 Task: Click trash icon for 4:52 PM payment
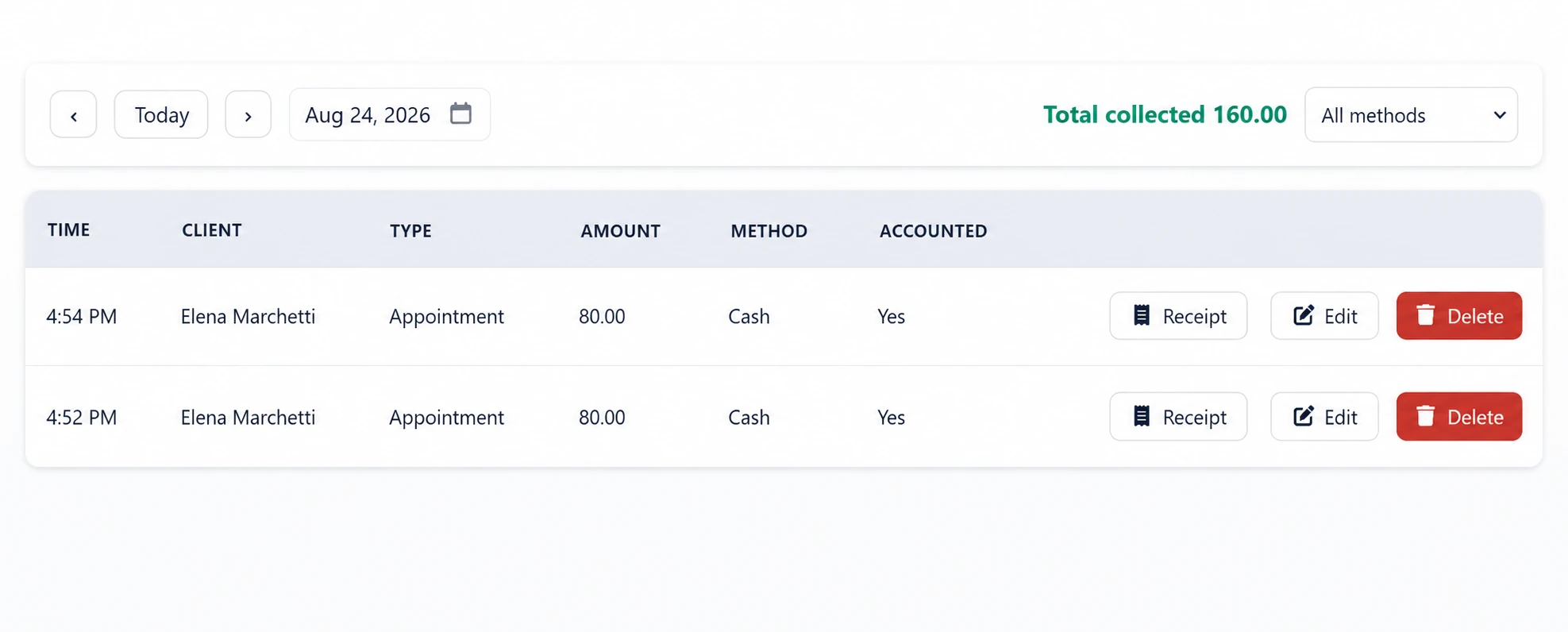coord(1425,416)
